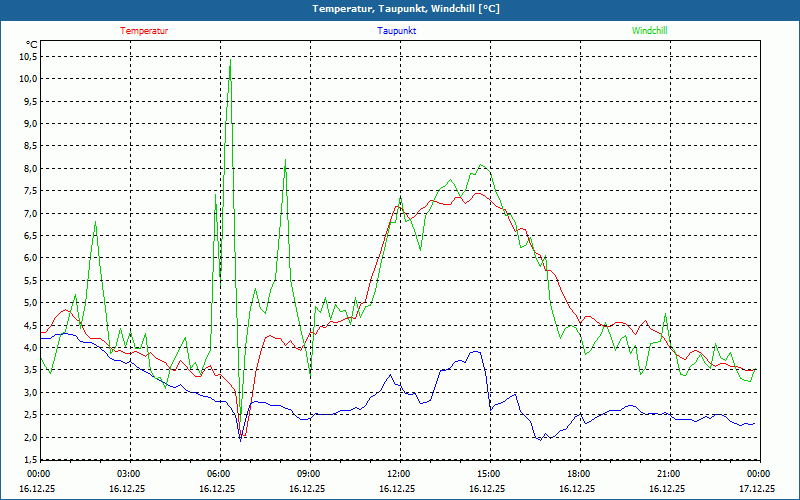Click the 06:00 time marker on the x-axis
The width and height of the screenshot is (800, 500).
(x=219, y=474)
